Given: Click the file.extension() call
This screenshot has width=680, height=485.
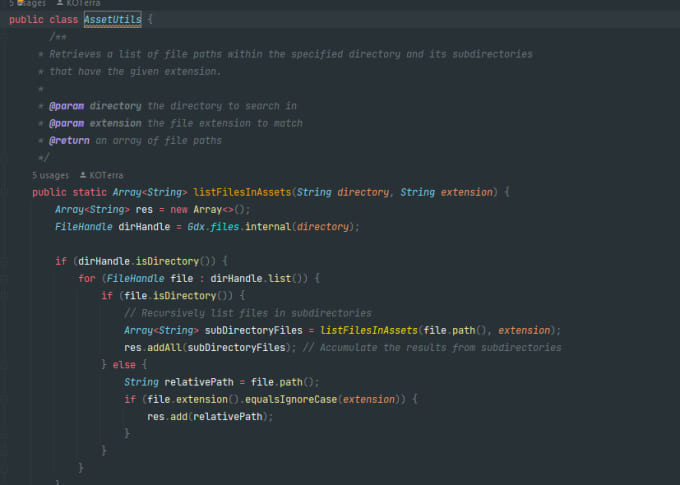Looking at the screenshot, I should click(x=193, y=400).
